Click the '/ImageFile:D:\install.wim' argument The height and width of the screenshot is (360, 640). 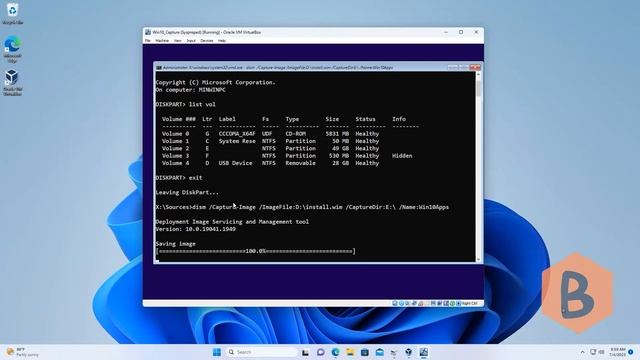pyautogui.click(x=301, y=207)
